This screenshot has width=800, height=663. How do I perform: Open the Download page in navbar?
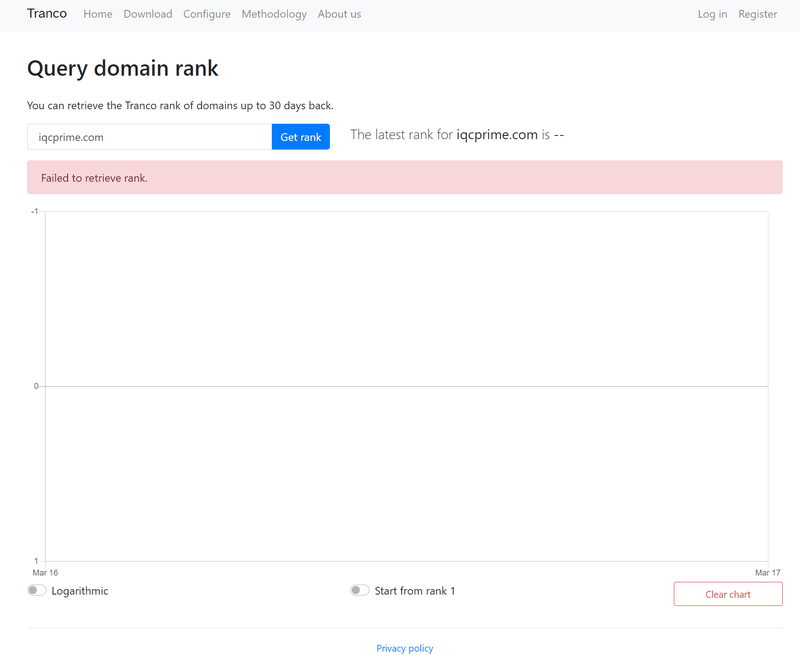[148, 14]
